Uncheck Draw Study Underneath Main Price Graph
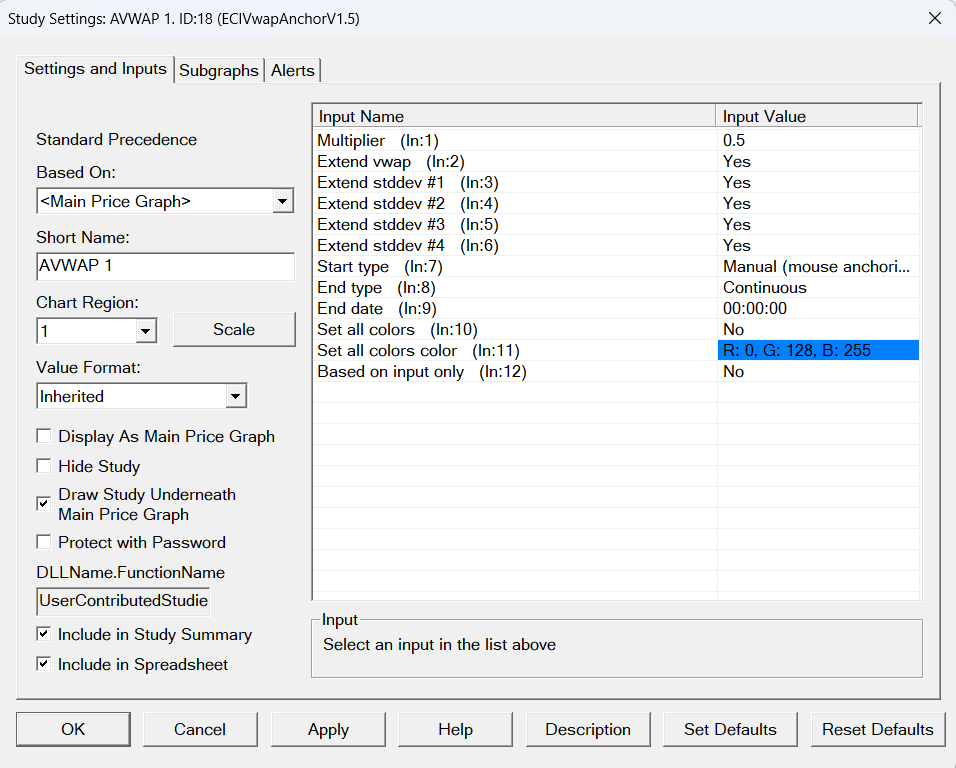This screenshot has width=956, height=768. 44,503
